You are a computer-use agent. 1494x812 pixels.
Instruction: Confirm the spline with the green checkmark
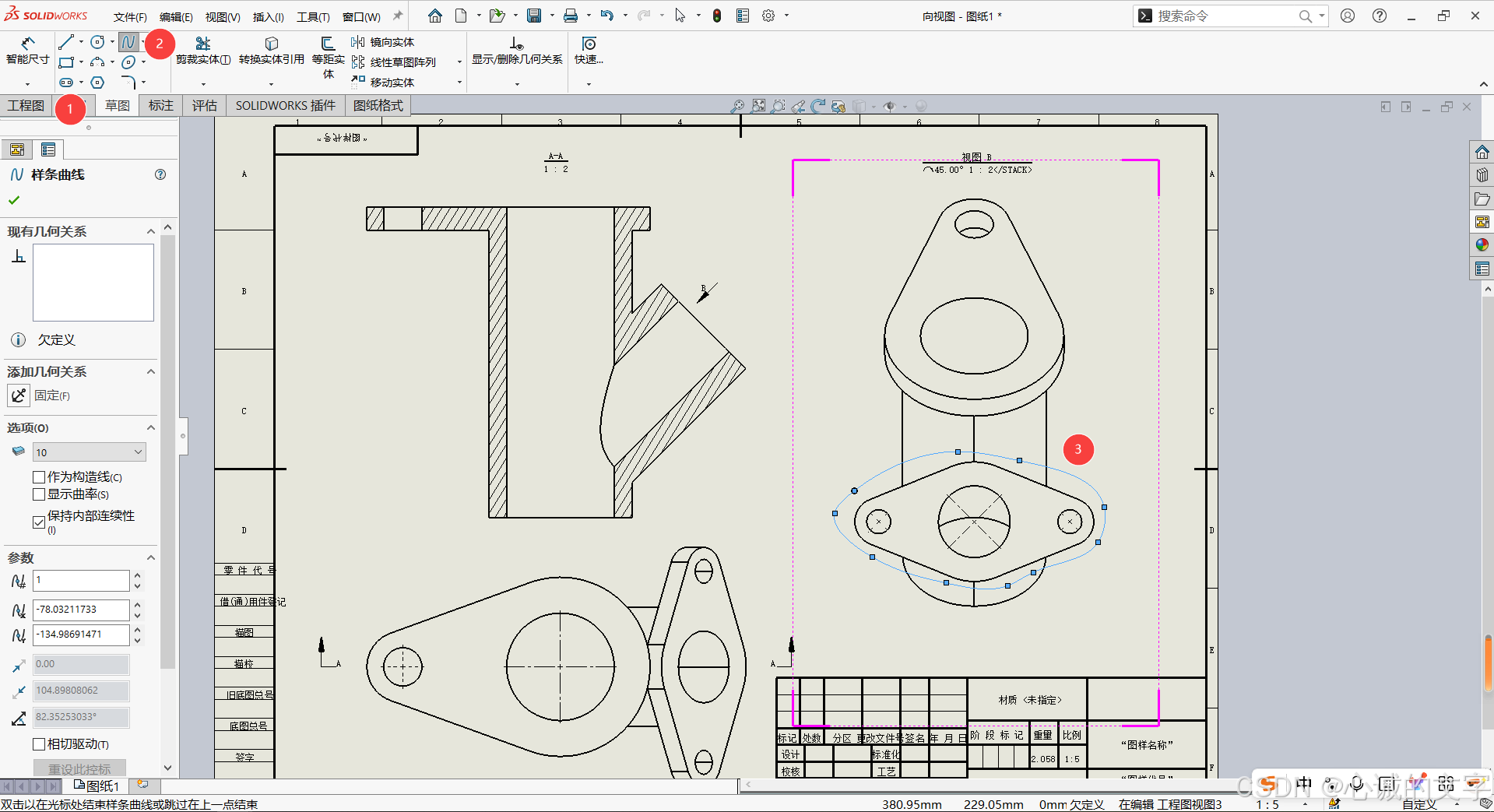click(14, 200)
